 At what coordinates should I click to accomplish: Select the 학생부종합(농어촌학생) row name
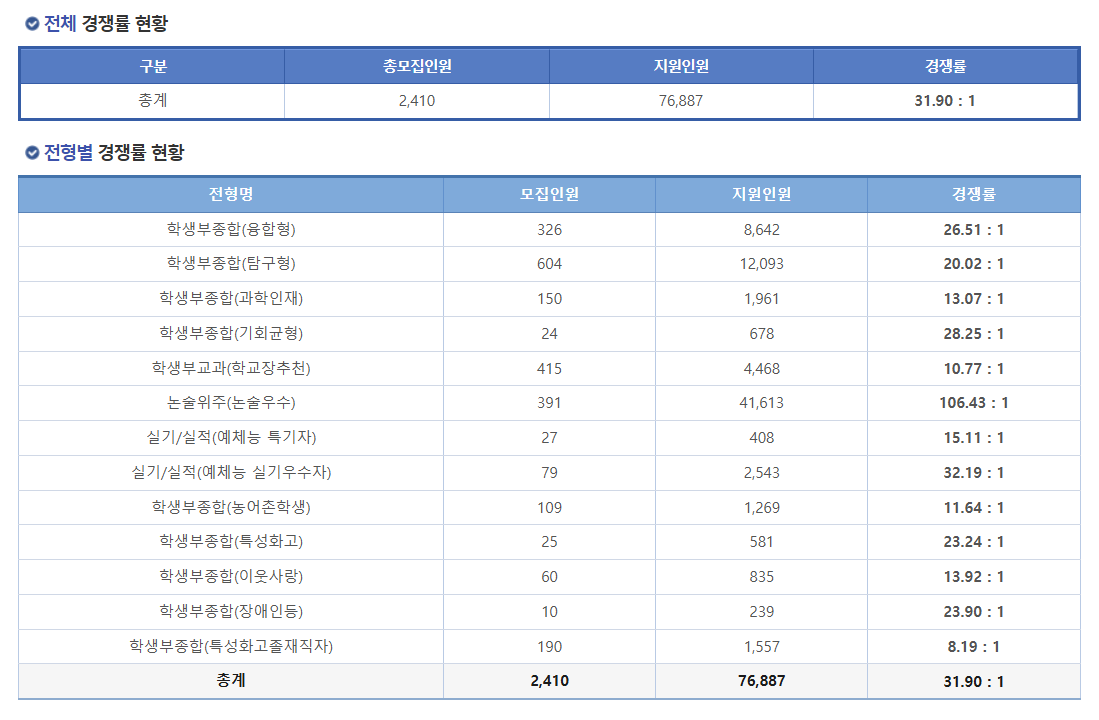tap(231, 508)
